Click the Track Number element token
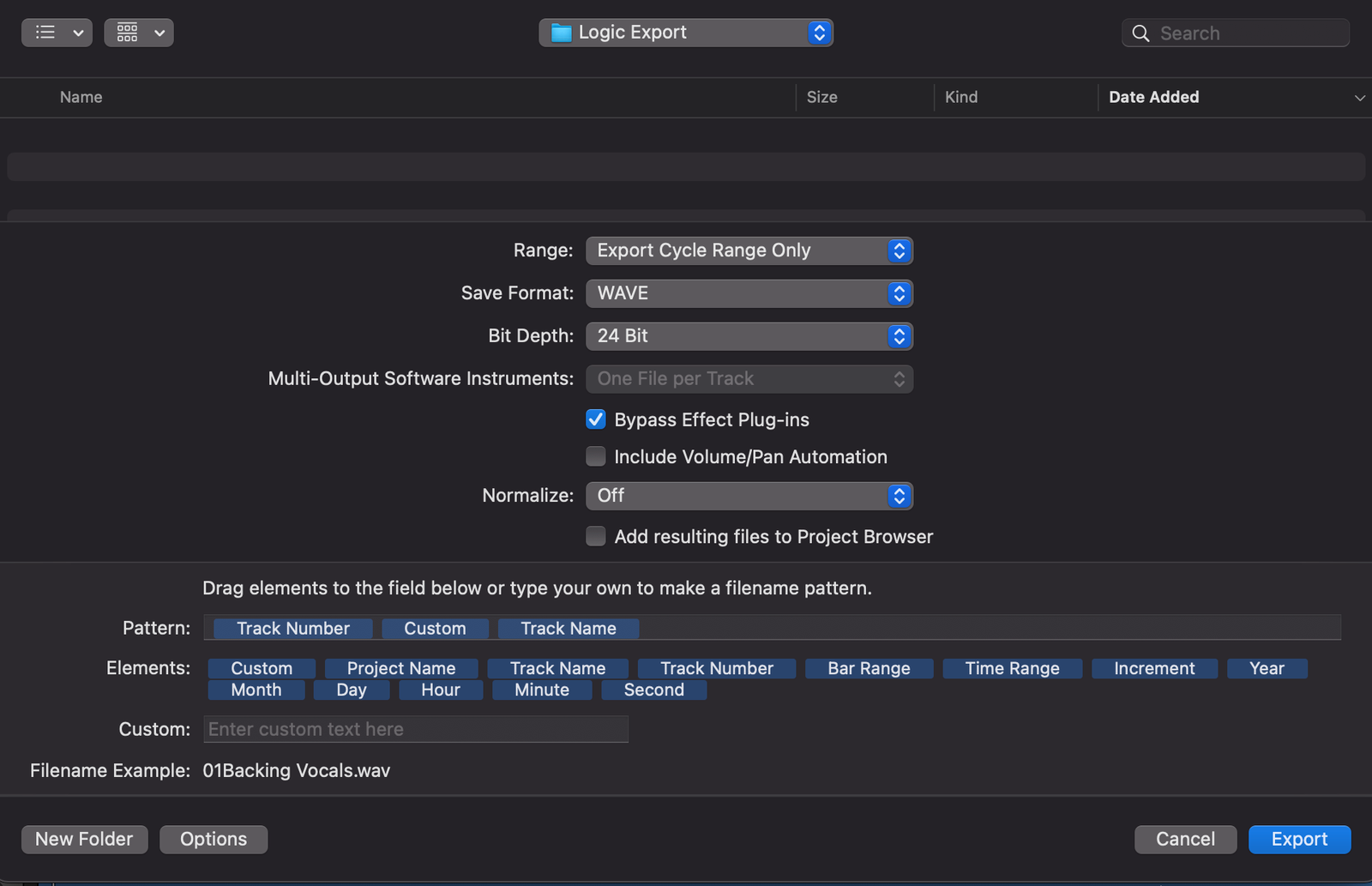The width and height of the screenshot is (1372, 886). pyautogui.click(x=717, y=668)
